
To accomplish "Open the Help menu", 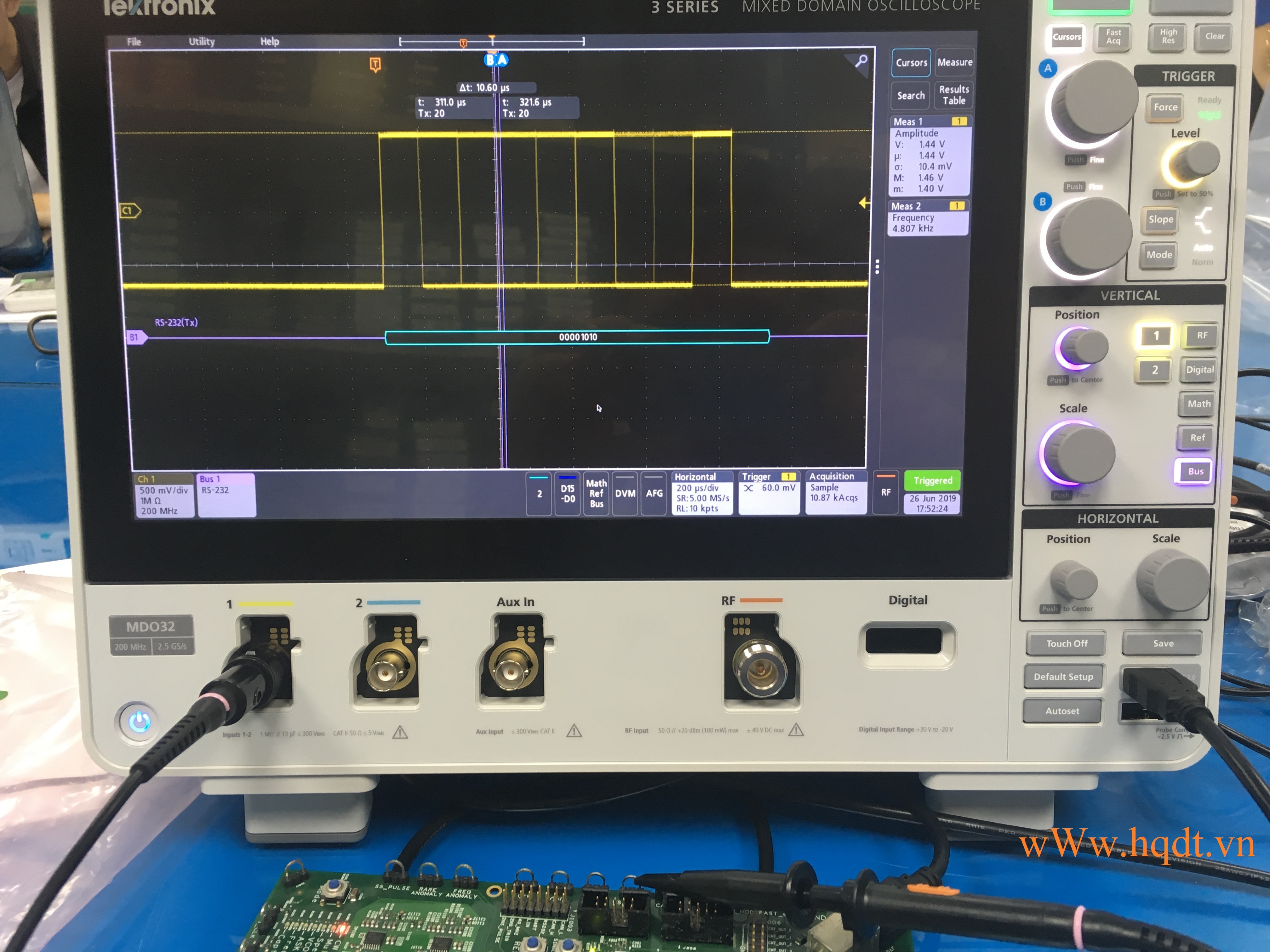I will [x=270, y=41].
